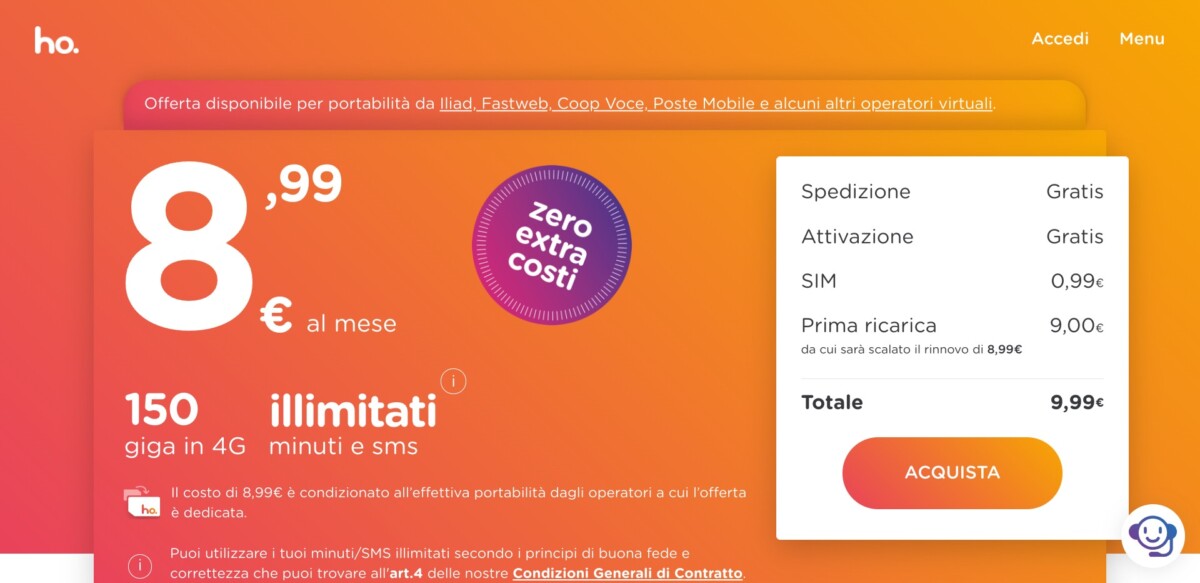Open the Iliad, Fastweb operators link
Image resolution: width=1200 pixels, height=583 pixels.
pos(717,103)
